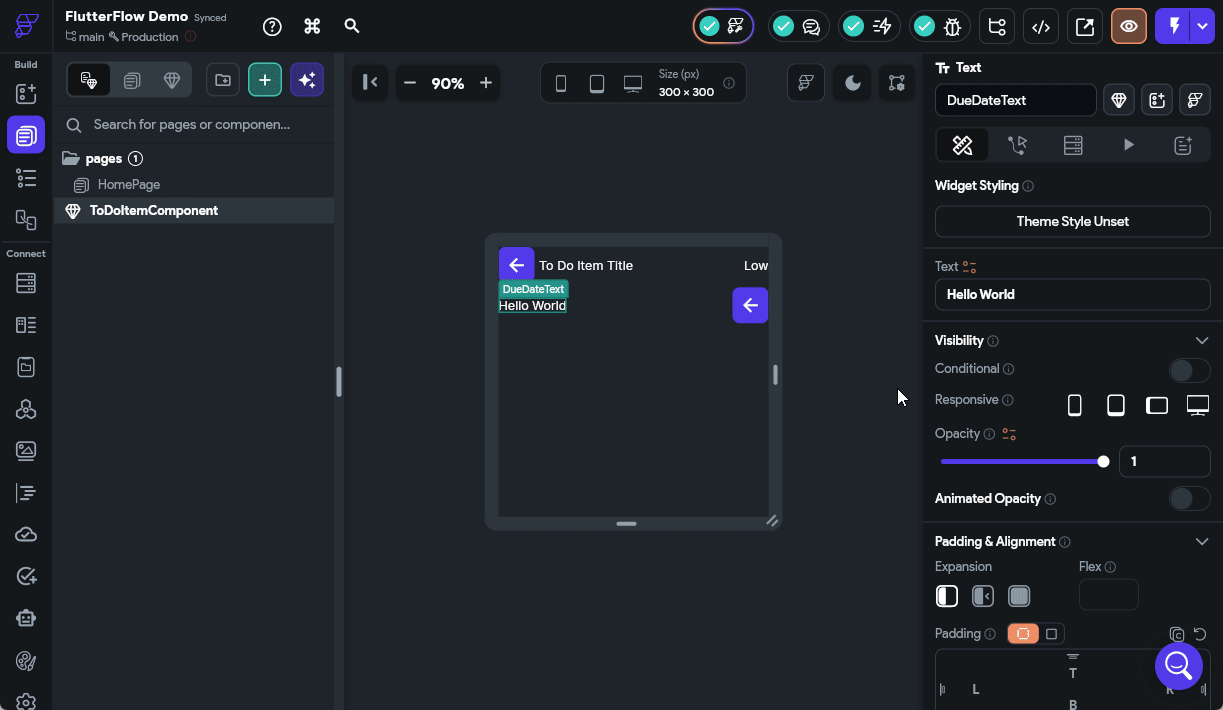Select the components-only diamond filter tab
This screenshot has height=710, width=1223.
(x=172, y=80)
